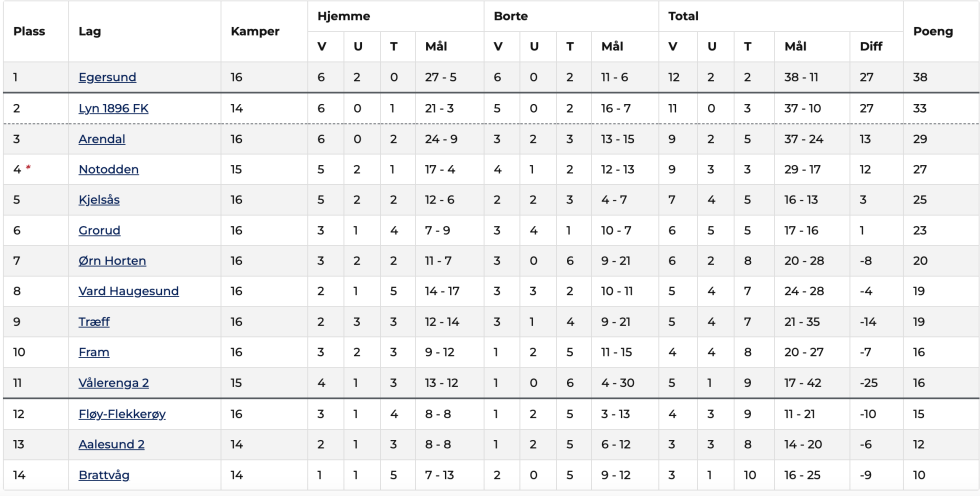Open the Fløy-Flekkerøy team link
Screen dimensions: 980x496
click(x=122, y=414)
